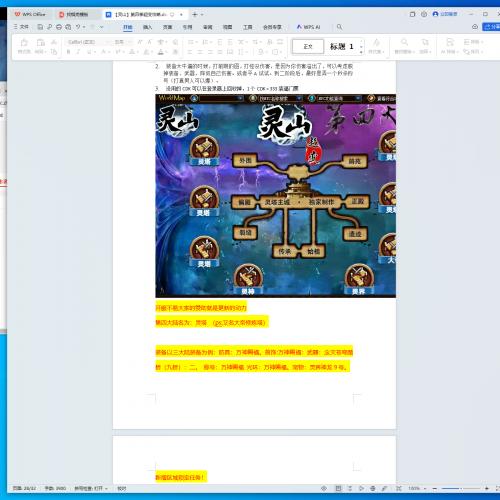The width and height of the screenshot is (500, 500).
Task: Toggle Underline formatting
Action: (x=89, y=52)
